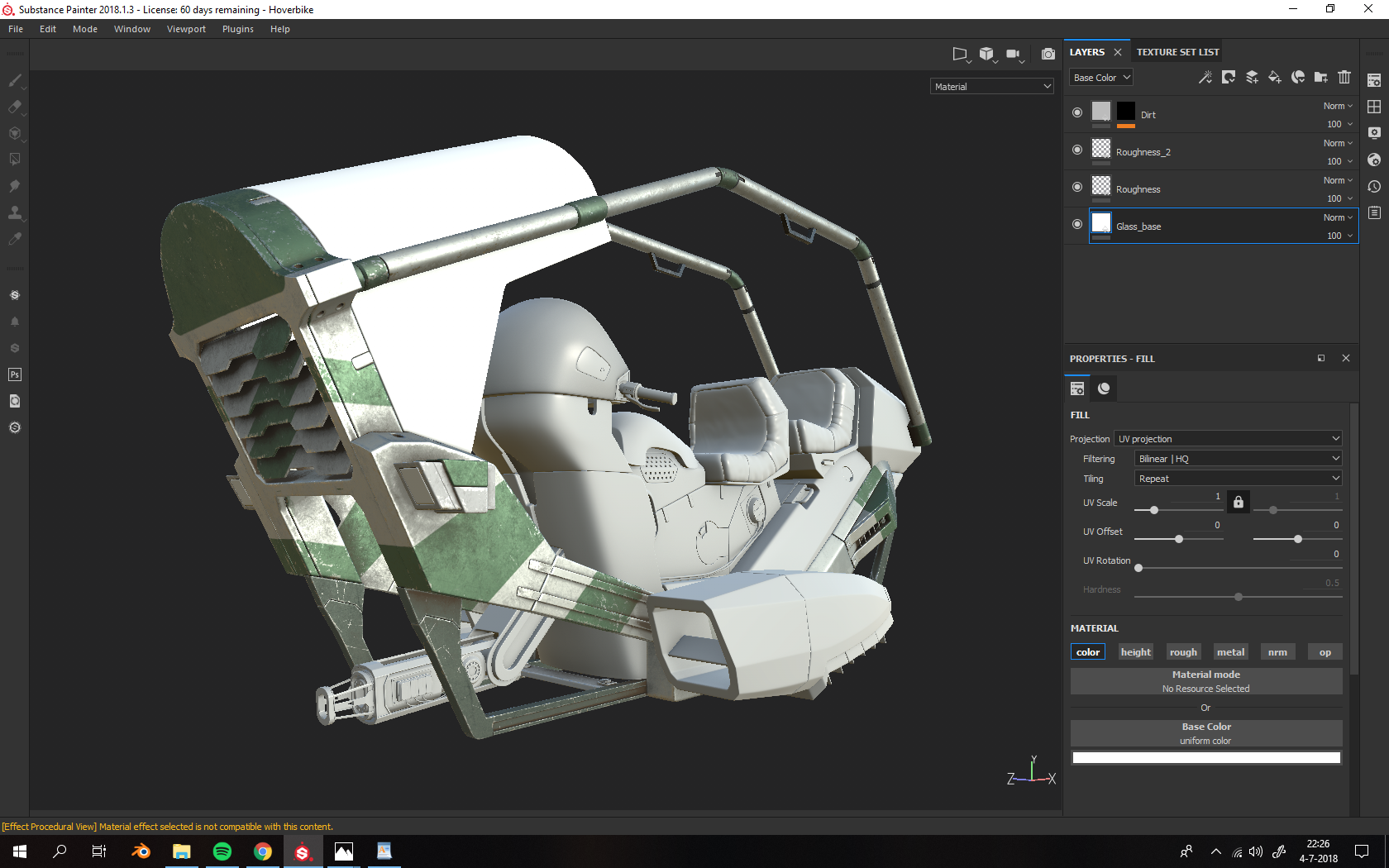
Task: Switch to the Texture Set List tab
Action: (1177, 52)
